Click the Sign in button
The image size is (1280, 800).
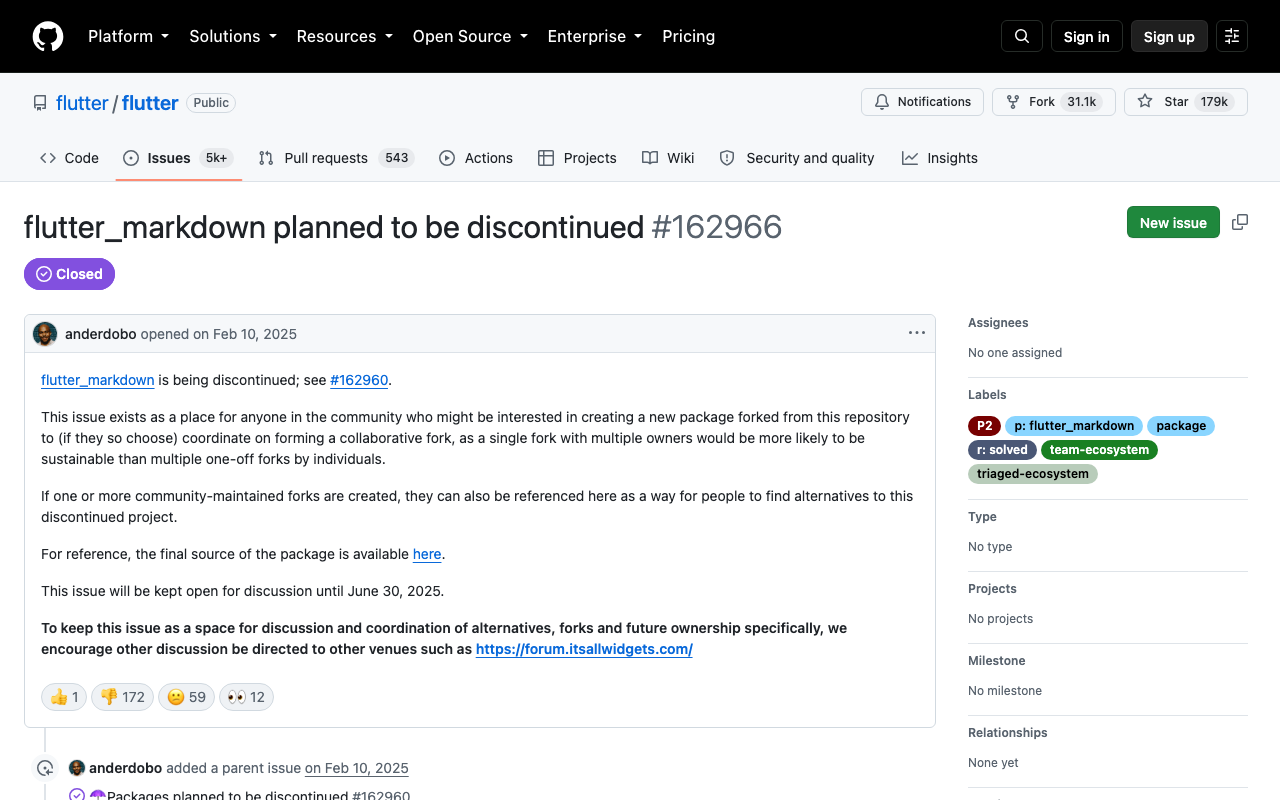click(x=1086, y=36)
